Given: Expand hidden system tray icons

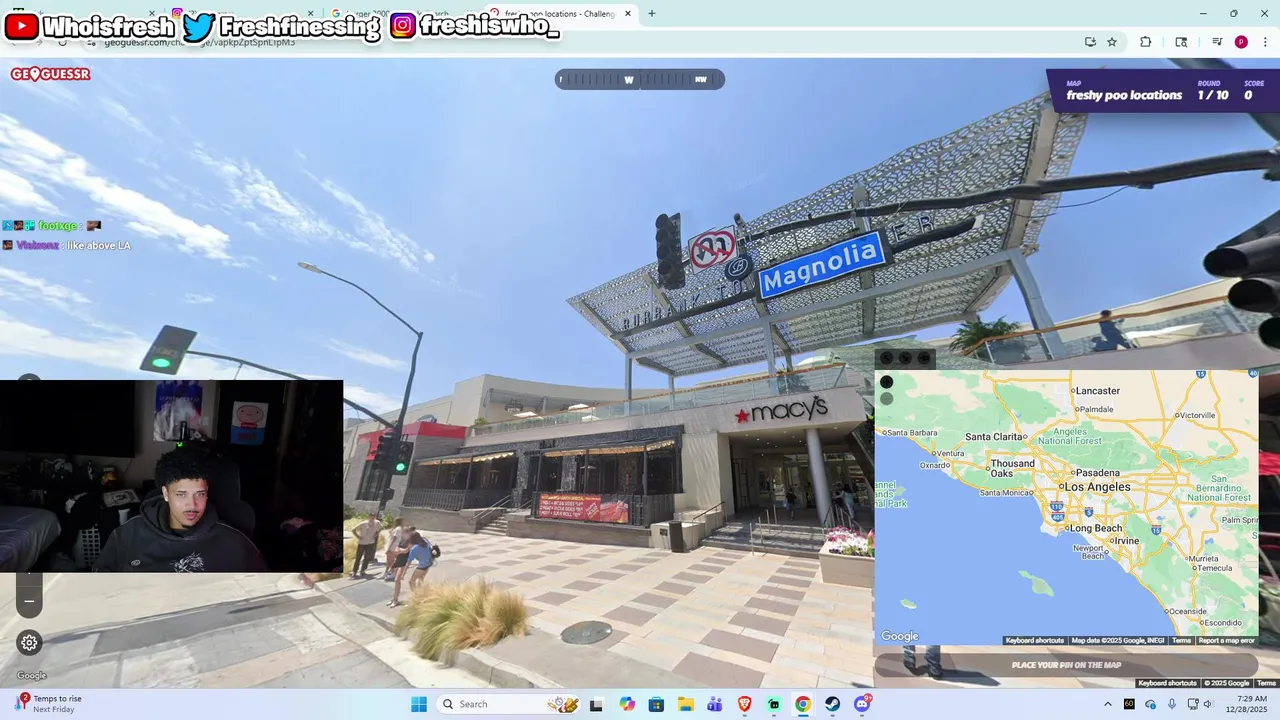Looking at the screenshot, I should pyautogui.click(x=1107, y=704).
